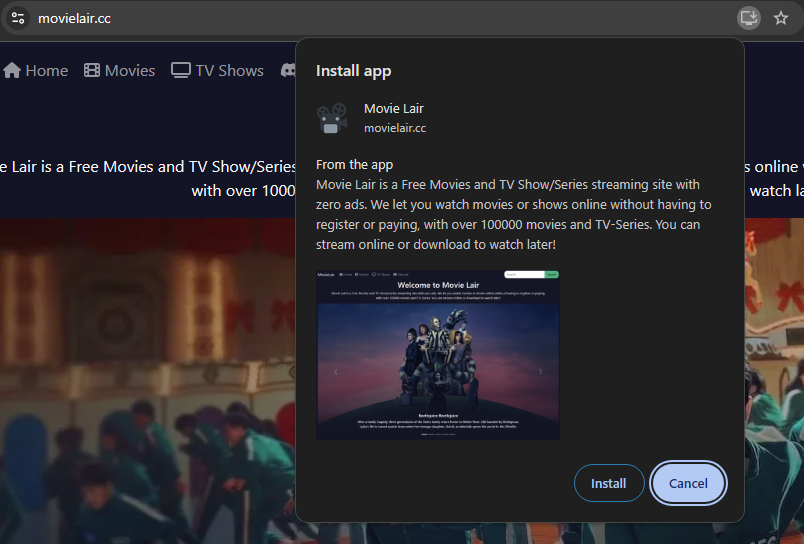Click the house icon beside Home
This screenshot has height=544, width=804.
click(x=12, y=70)
